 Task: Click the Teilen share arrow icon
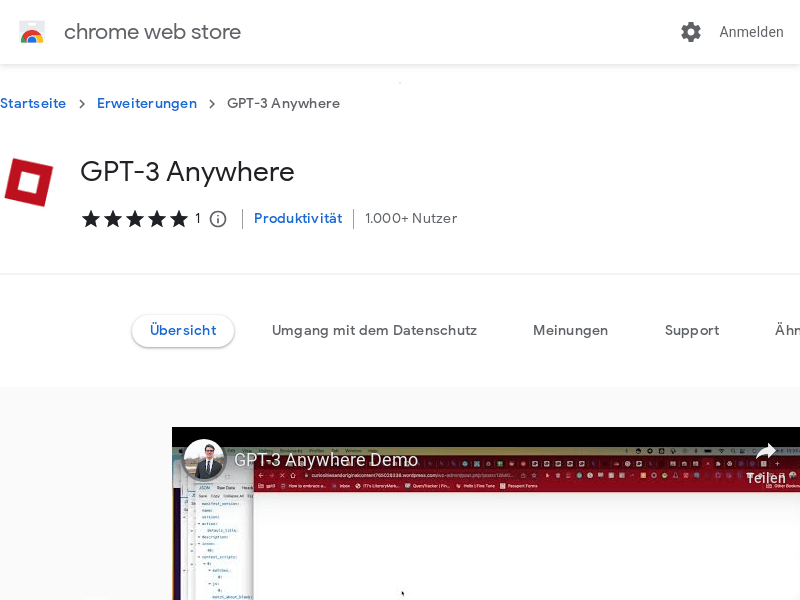tap(765, 451)
